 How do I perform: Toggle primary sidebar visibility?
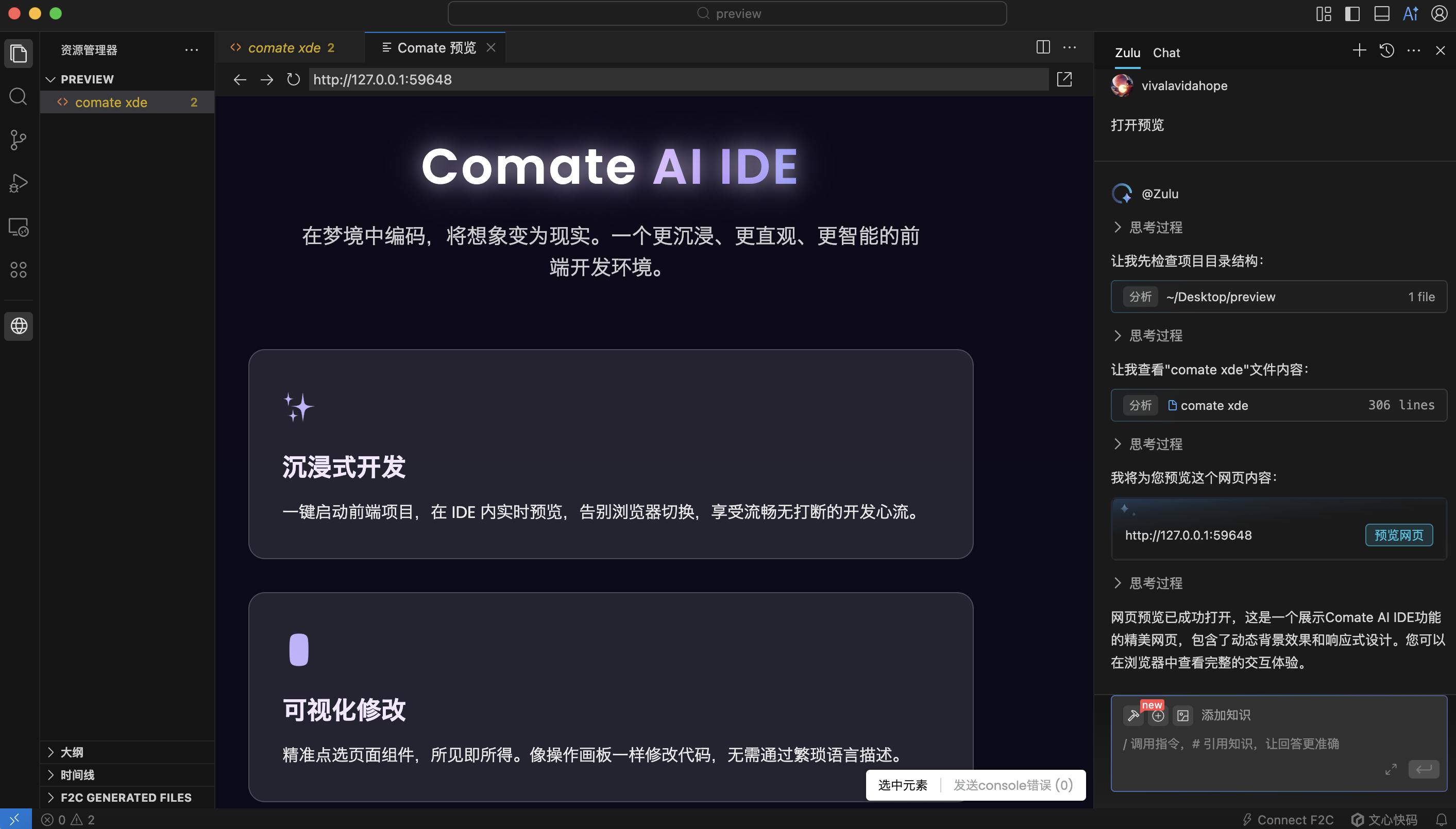pyautogui.click(x=1352, y=14)
